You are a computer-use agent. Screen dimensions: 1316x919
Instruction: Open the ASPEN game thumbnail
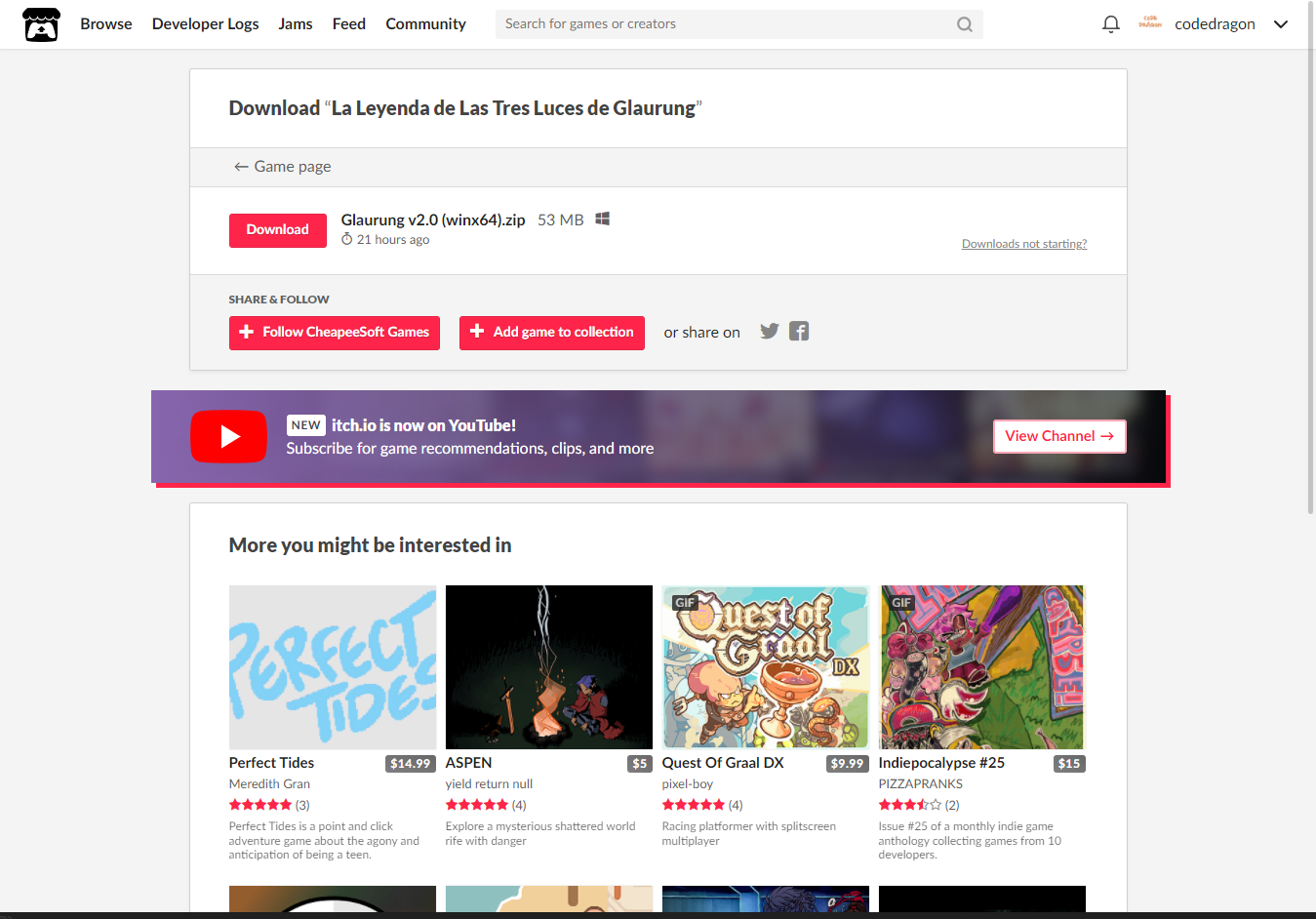point(549,667)
